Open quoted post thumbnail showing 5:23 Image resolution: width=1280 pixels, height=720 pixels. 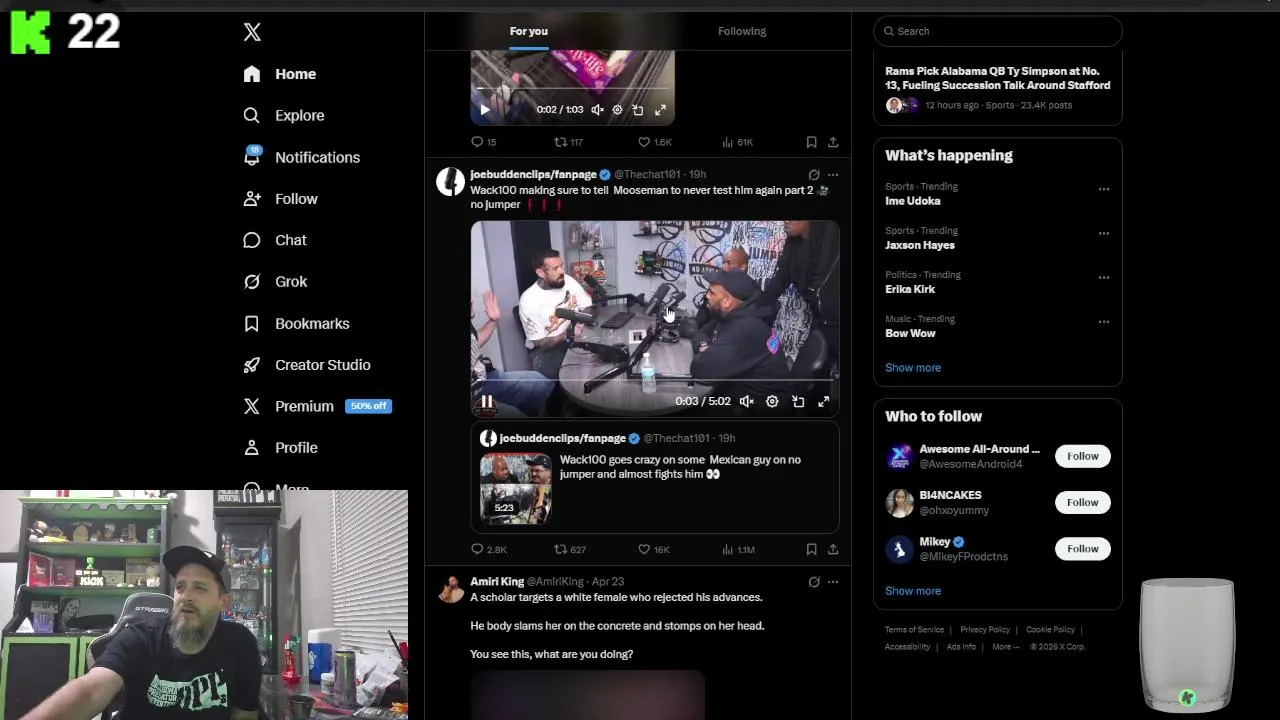pos(515,489)
